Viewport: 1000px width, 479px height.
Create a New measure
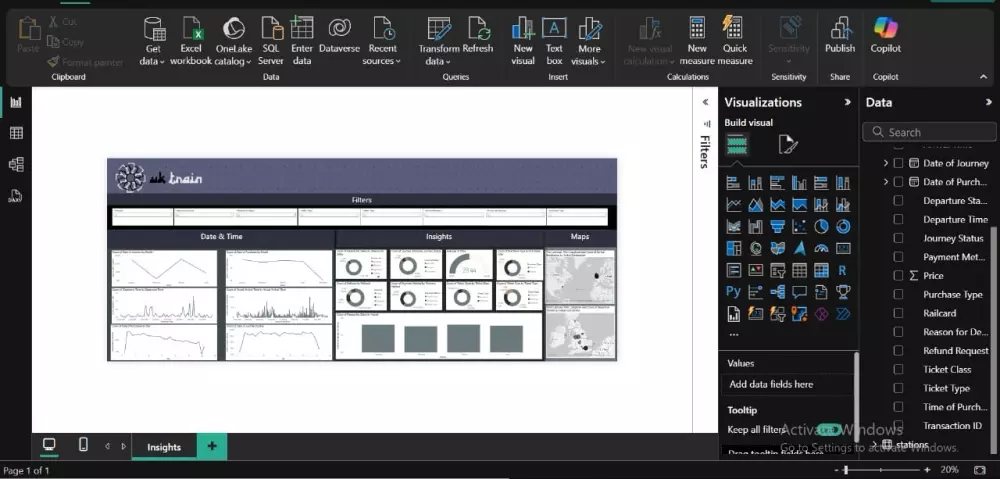tap(697, 41)
